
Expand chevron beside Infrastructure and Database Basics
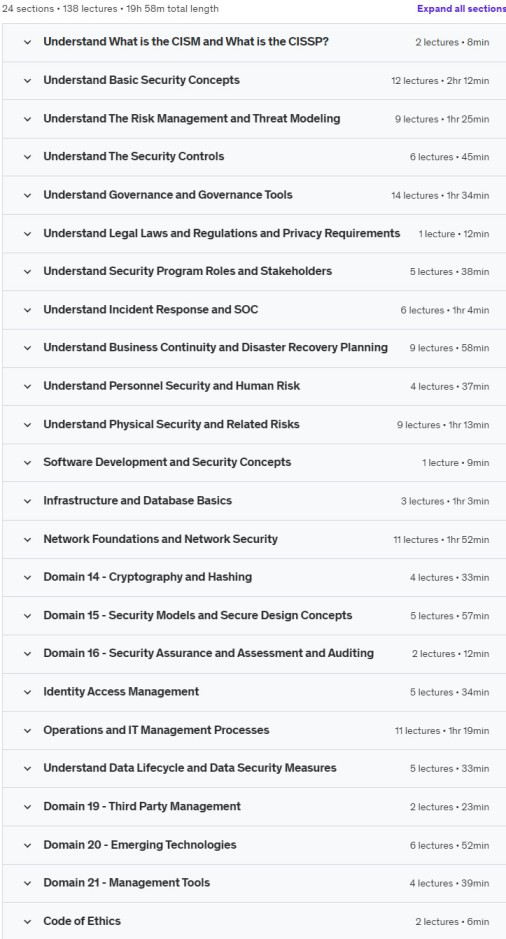click(x=28, y=501)
